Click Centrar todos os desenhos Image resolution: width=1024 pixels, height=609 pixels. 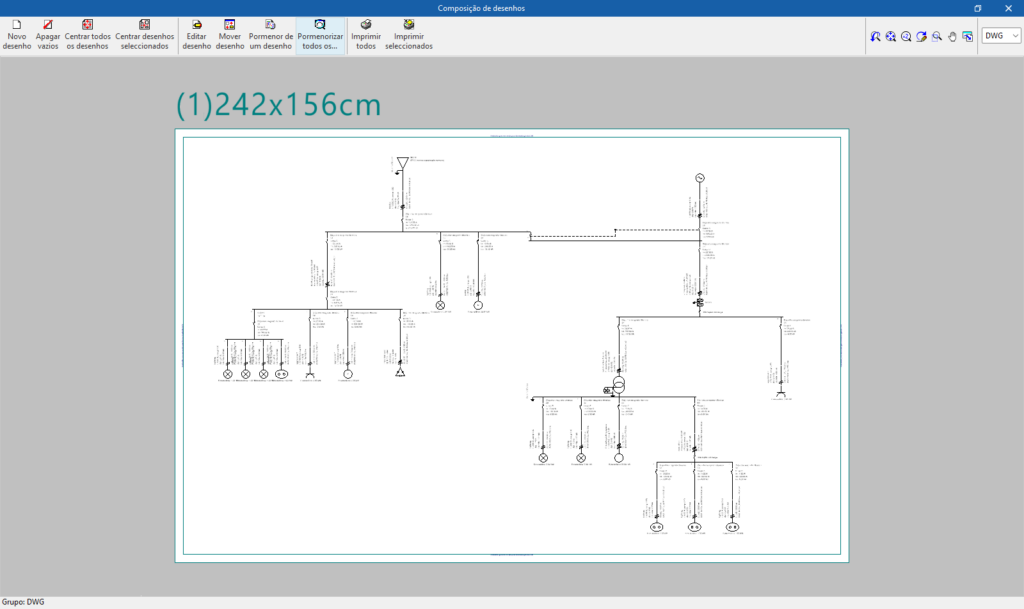(x=88, y=35)
